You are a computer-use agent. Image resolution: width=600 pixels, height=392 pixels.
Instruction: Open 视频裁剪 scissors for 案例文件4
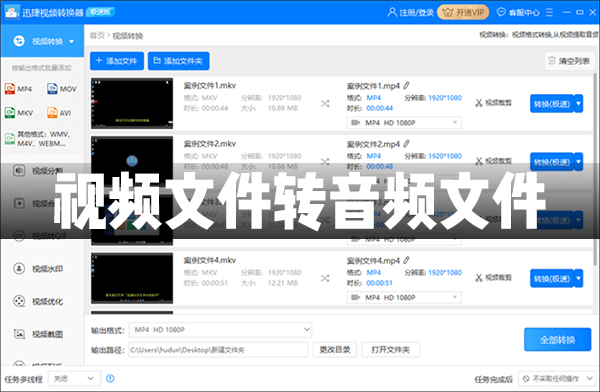click(x=493, y=278)
